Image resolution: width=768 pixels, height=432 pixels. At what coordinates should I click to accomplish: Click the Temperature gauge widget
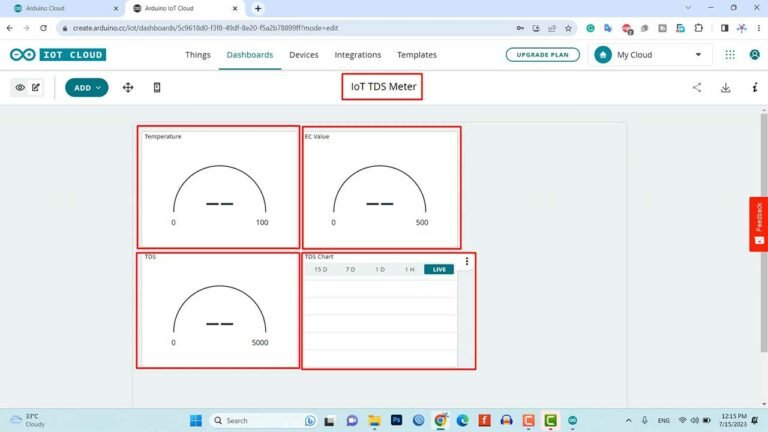coord(218,187)
